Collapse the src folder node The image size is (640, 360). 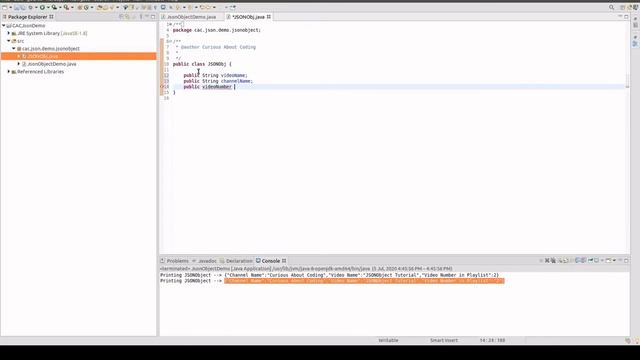tap(9, 41)
